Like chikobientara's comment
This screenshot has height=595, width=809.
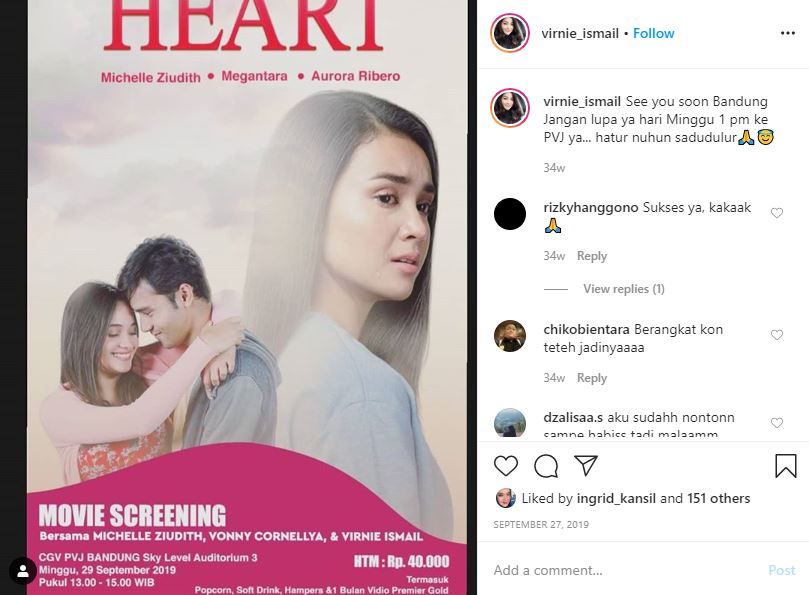(776, 335)
